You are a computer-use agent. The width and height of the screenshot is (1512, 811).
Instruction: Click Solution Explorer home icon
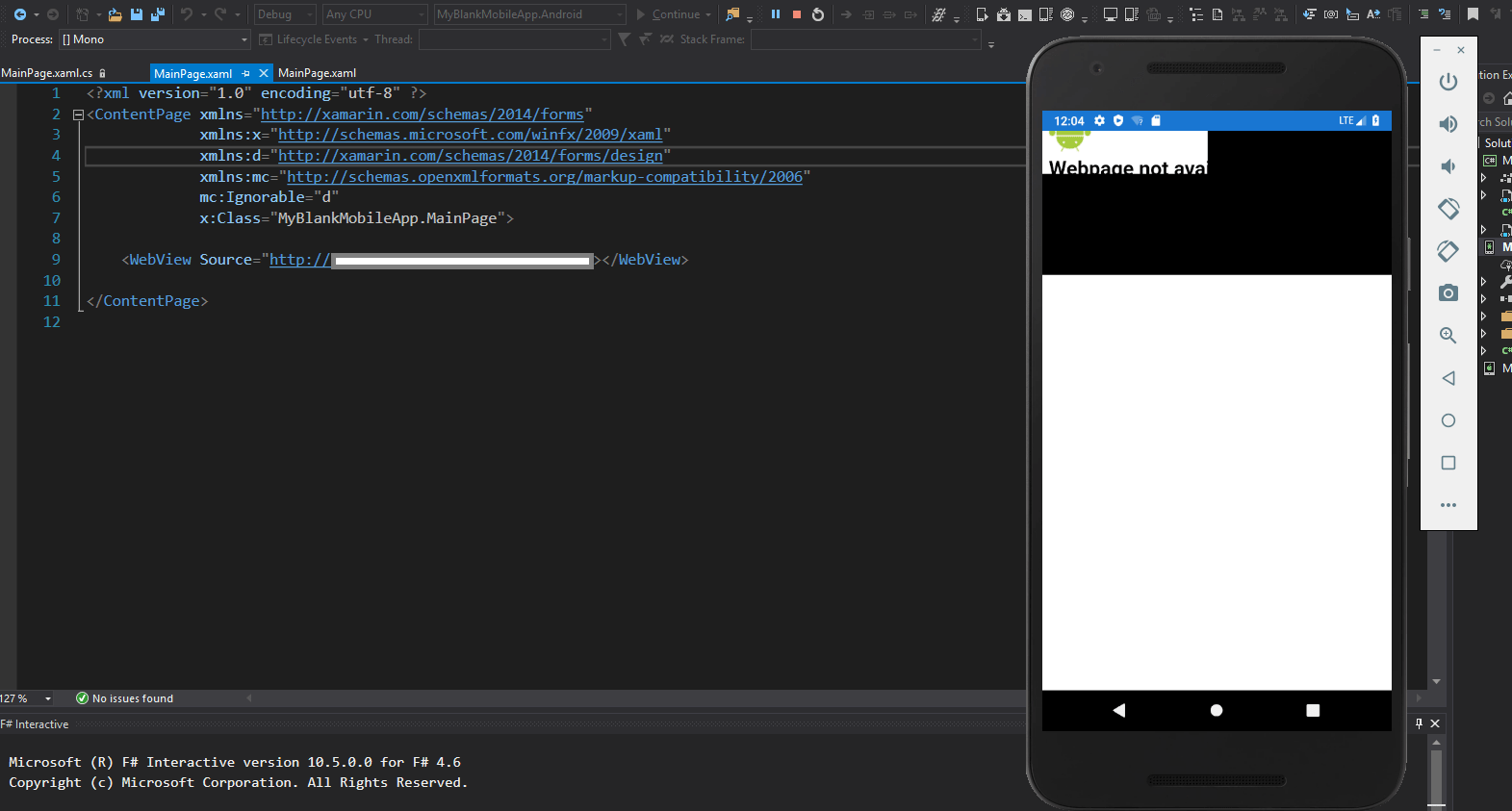coord(1506,98)
